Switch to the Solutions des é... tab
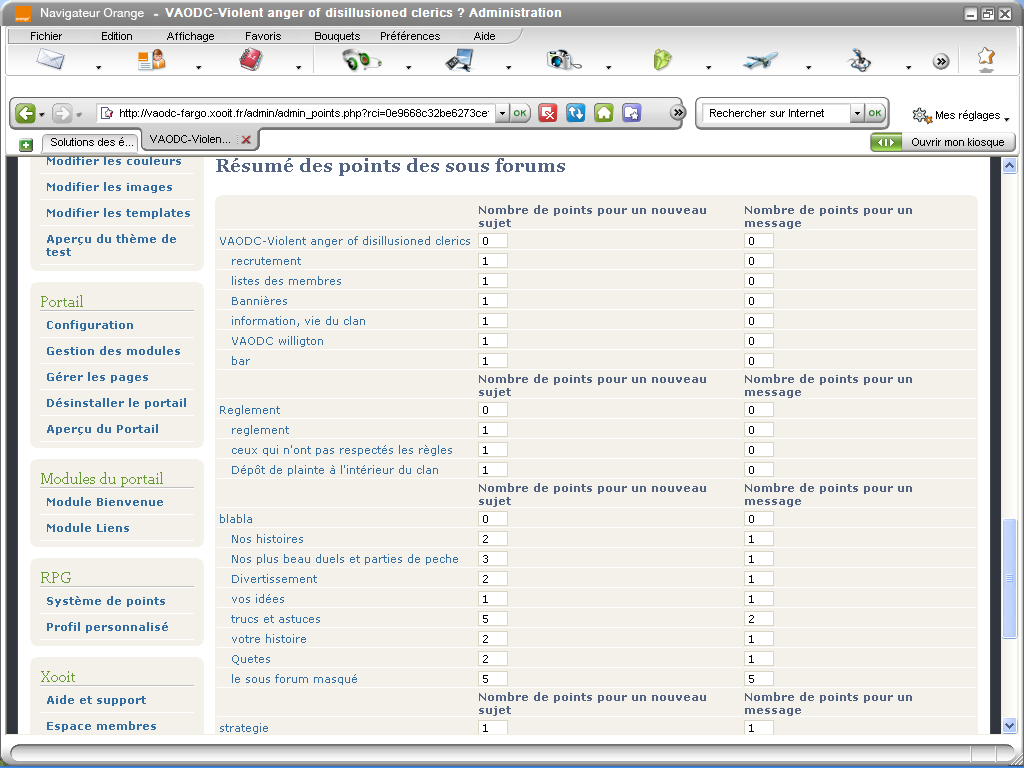The height and width of the screenshot is (768, 1024). 91,142
